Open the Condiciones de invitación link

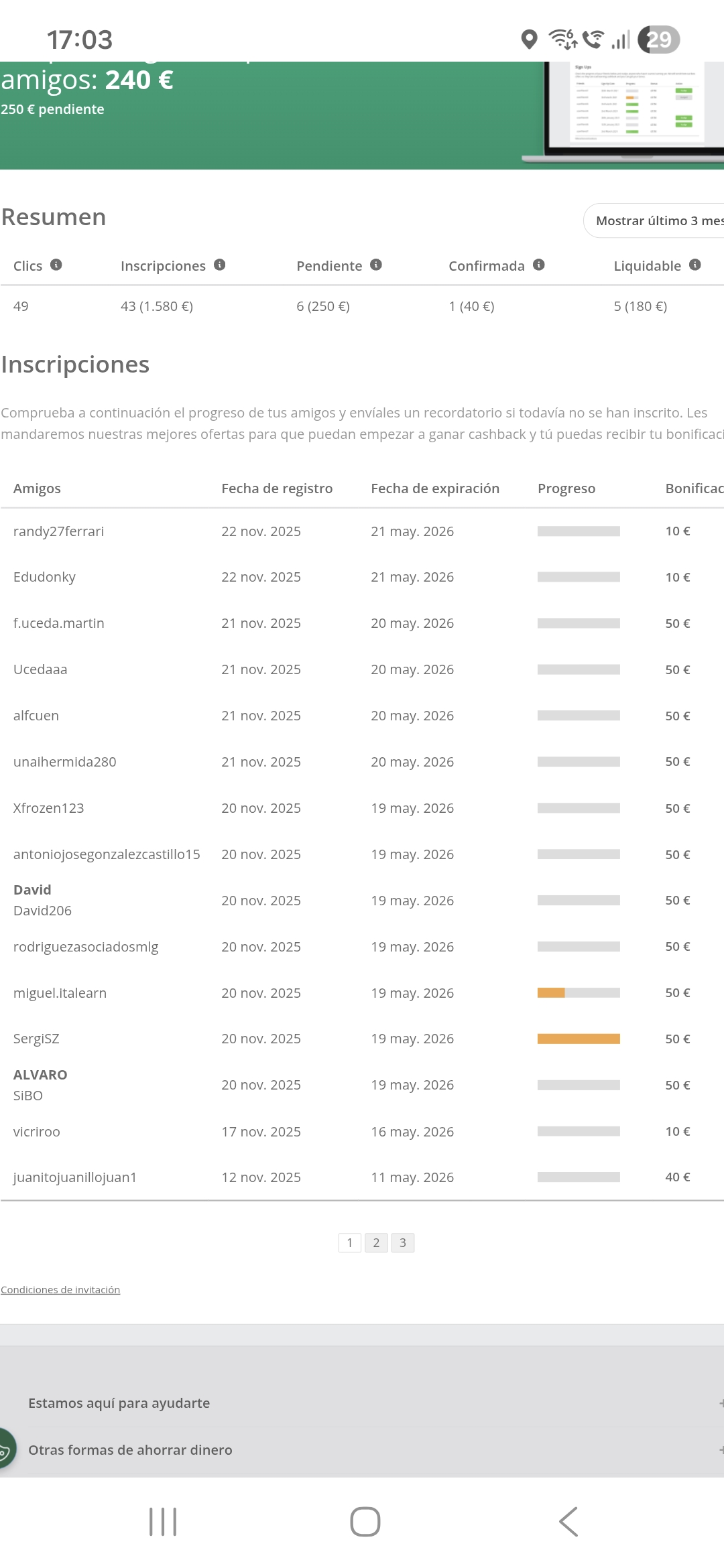point(60,1290)
